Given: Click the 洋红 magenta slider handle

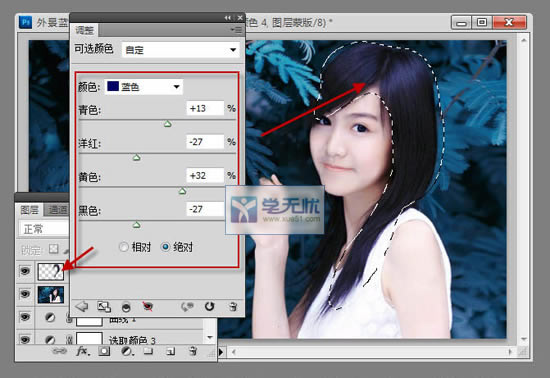Looking at the screenshot, I should [x=136, y=157].
